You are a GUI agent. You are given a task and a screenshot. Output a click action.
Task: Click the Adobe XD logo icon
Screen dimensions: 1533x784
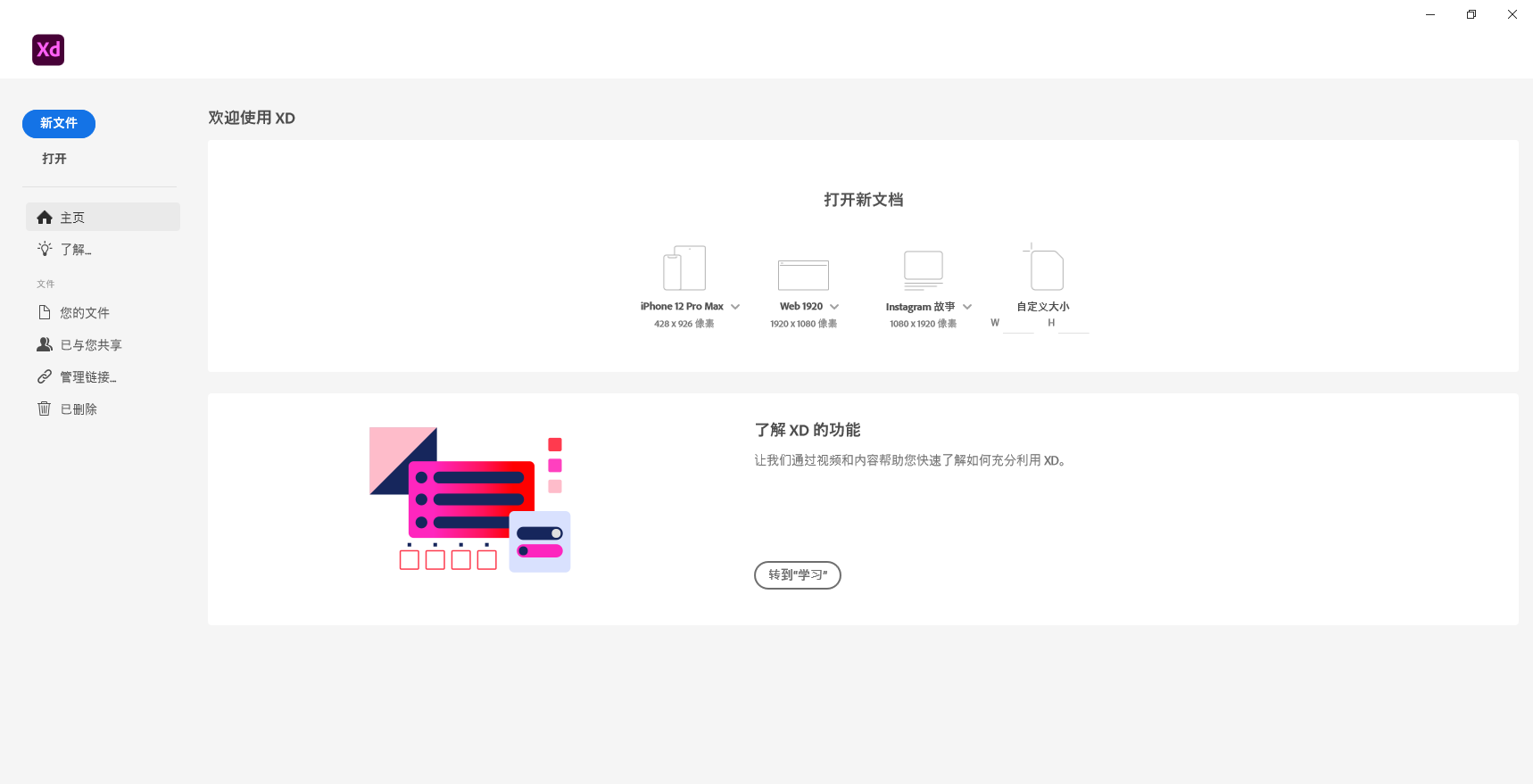(48, 50)
